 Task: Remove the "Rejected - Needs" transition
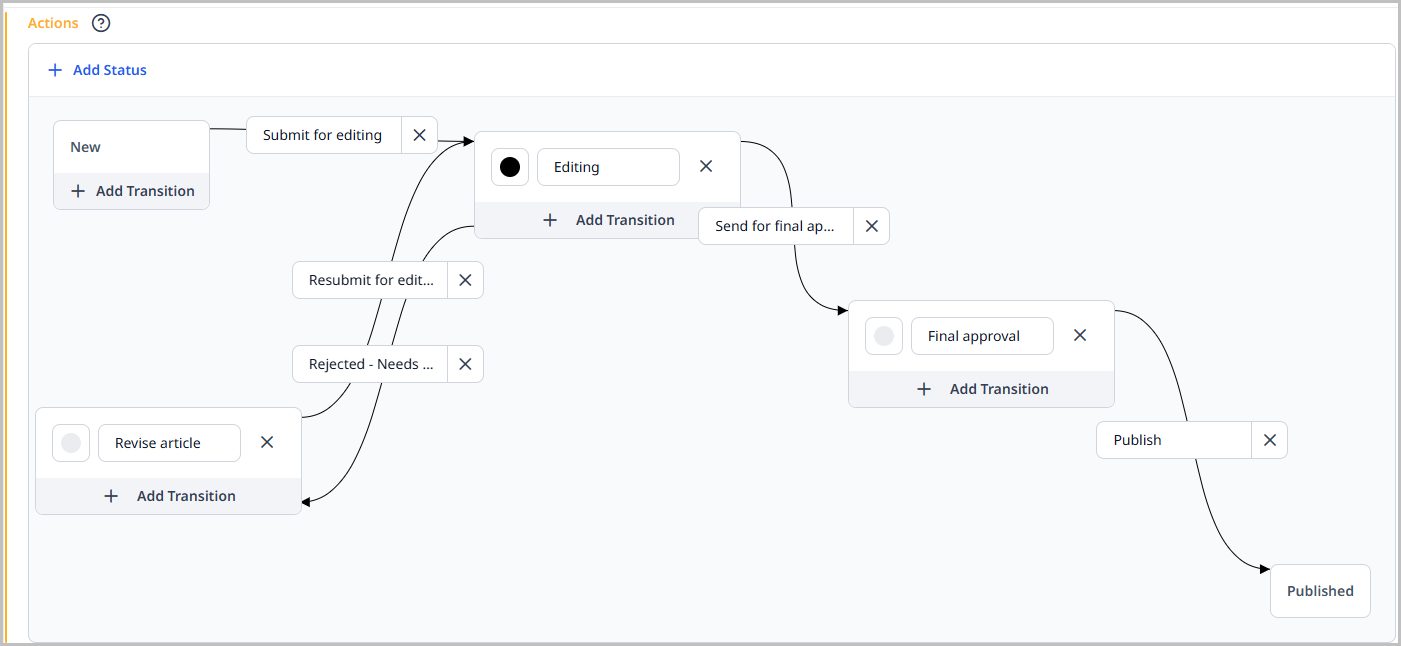point(464,363)
